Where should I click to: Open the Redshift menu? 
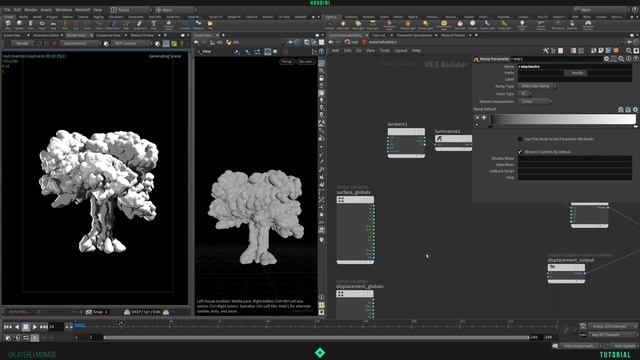tap(82, 9)
